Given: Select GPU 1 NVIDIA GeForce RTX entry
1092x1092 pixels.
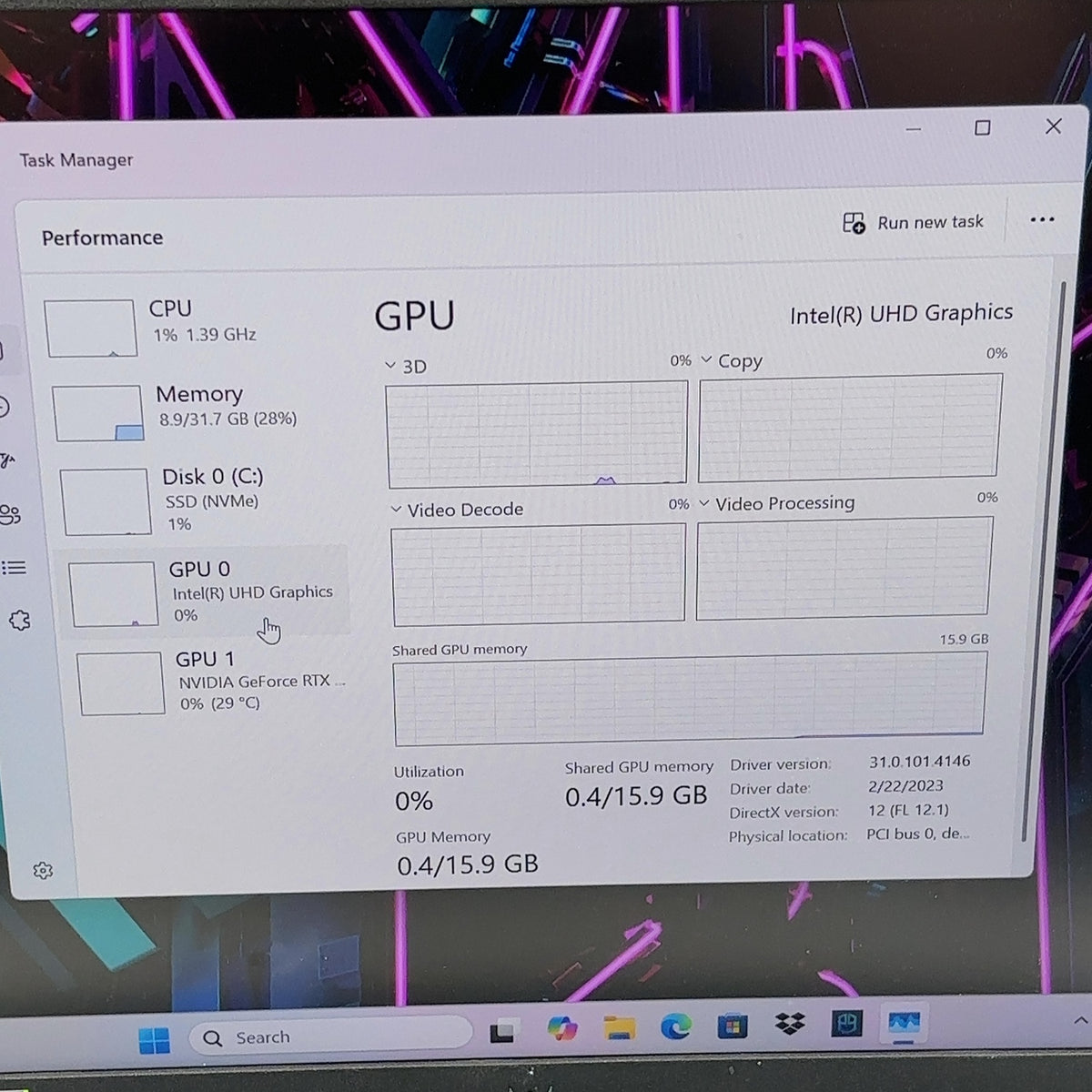Looking at the screenshot, I should pos(211,682).
